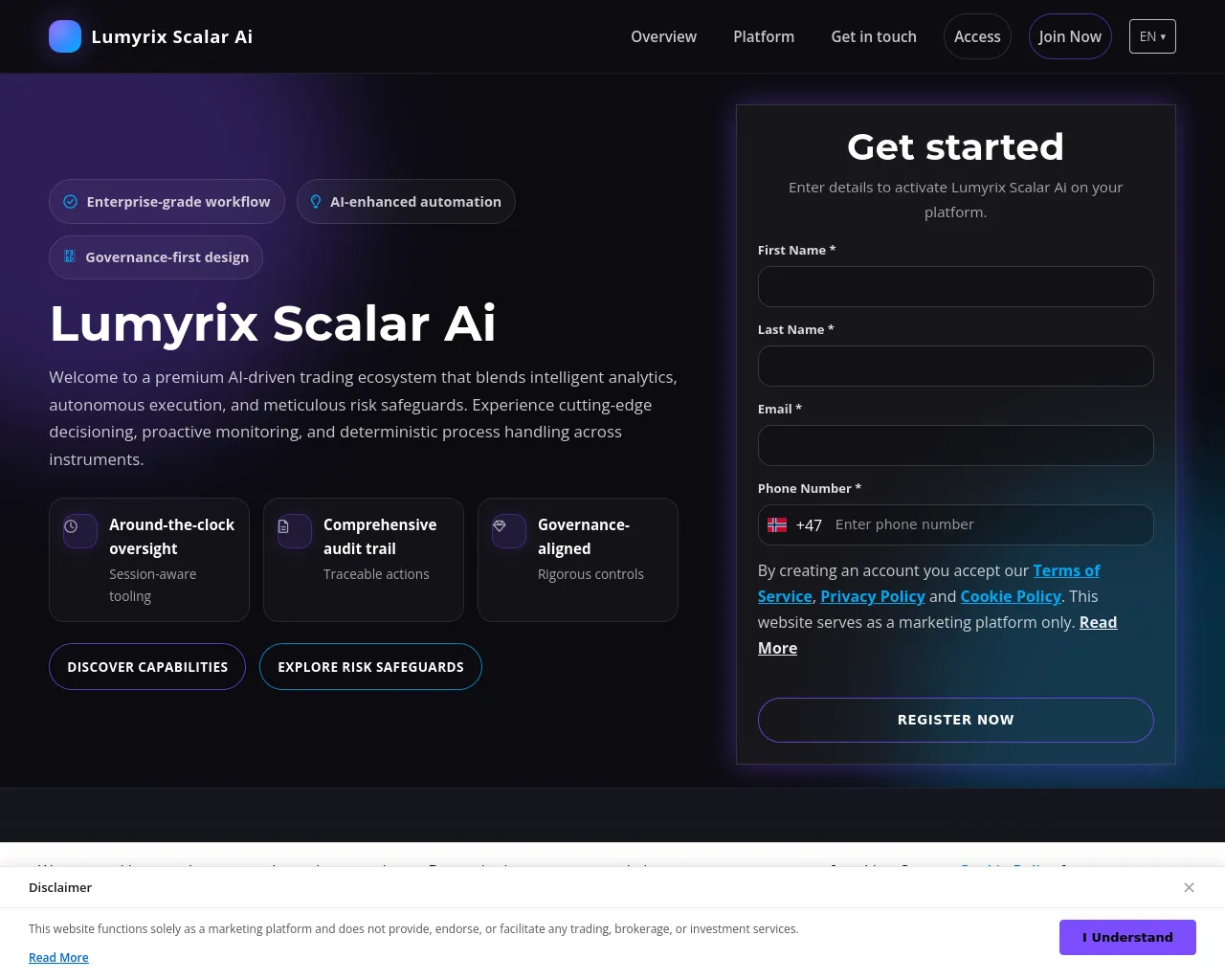Click the lightbulb icon in AI-enhanced automation badge
Viewport: 1225px width, 980px height.
coord(316,202)
